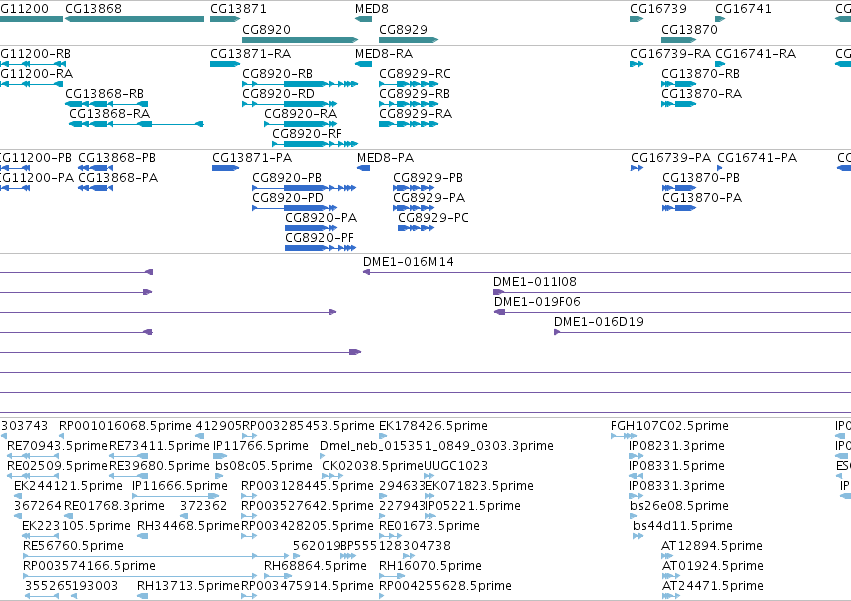Click the CG13868-RA transcript label
The image size is (851, 601).
pos(110,114)
